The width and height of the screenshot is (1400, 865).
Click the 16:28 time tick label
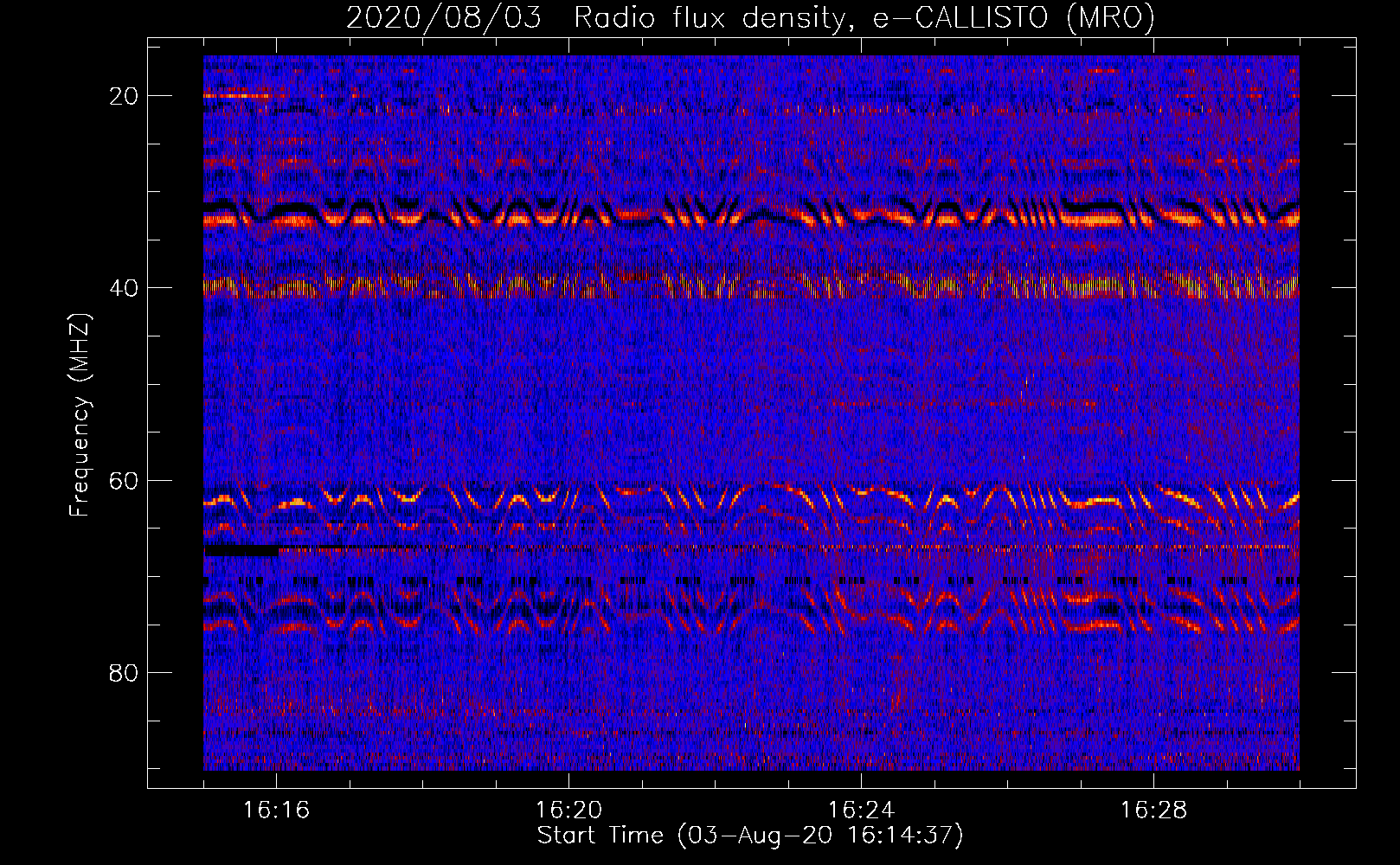point(1153,811)
